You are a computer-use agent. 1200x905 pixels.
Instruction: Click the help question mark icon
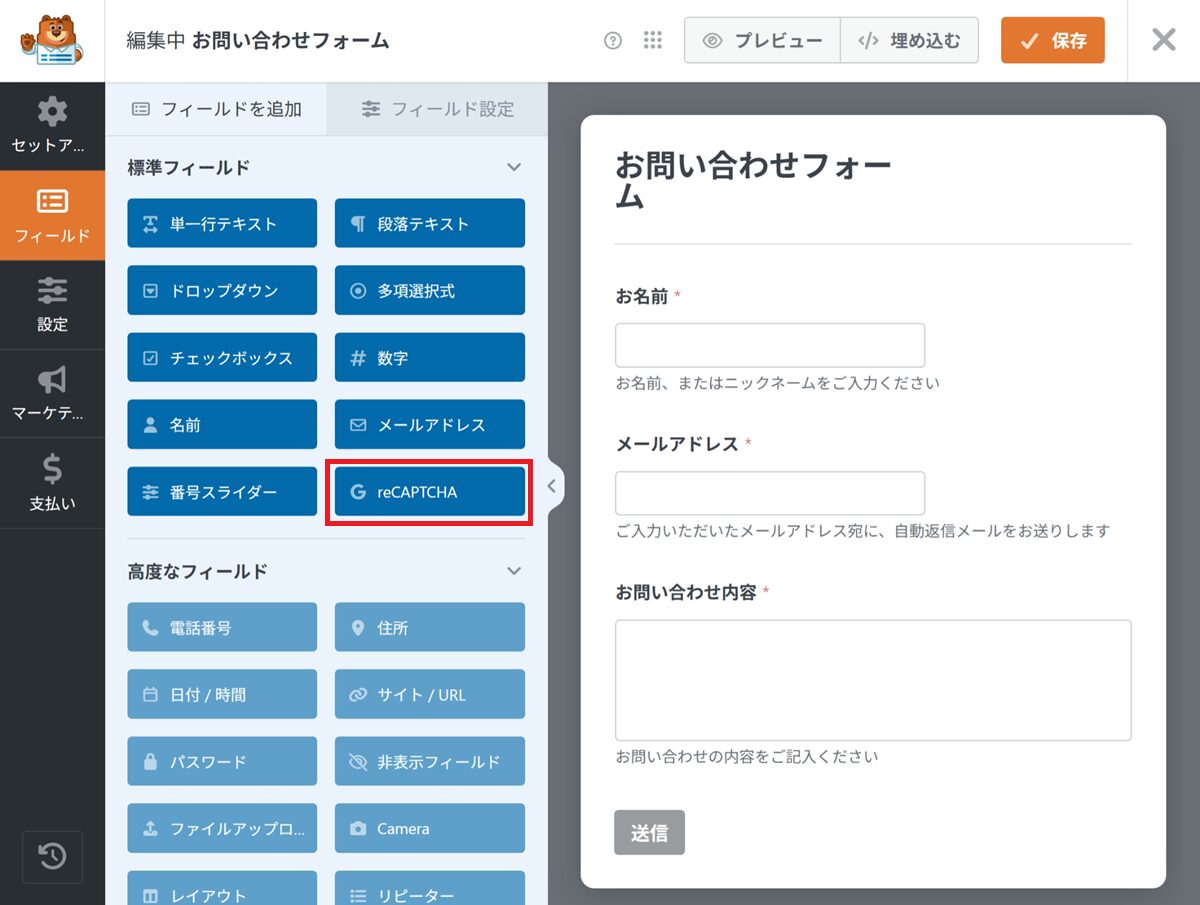613,41
